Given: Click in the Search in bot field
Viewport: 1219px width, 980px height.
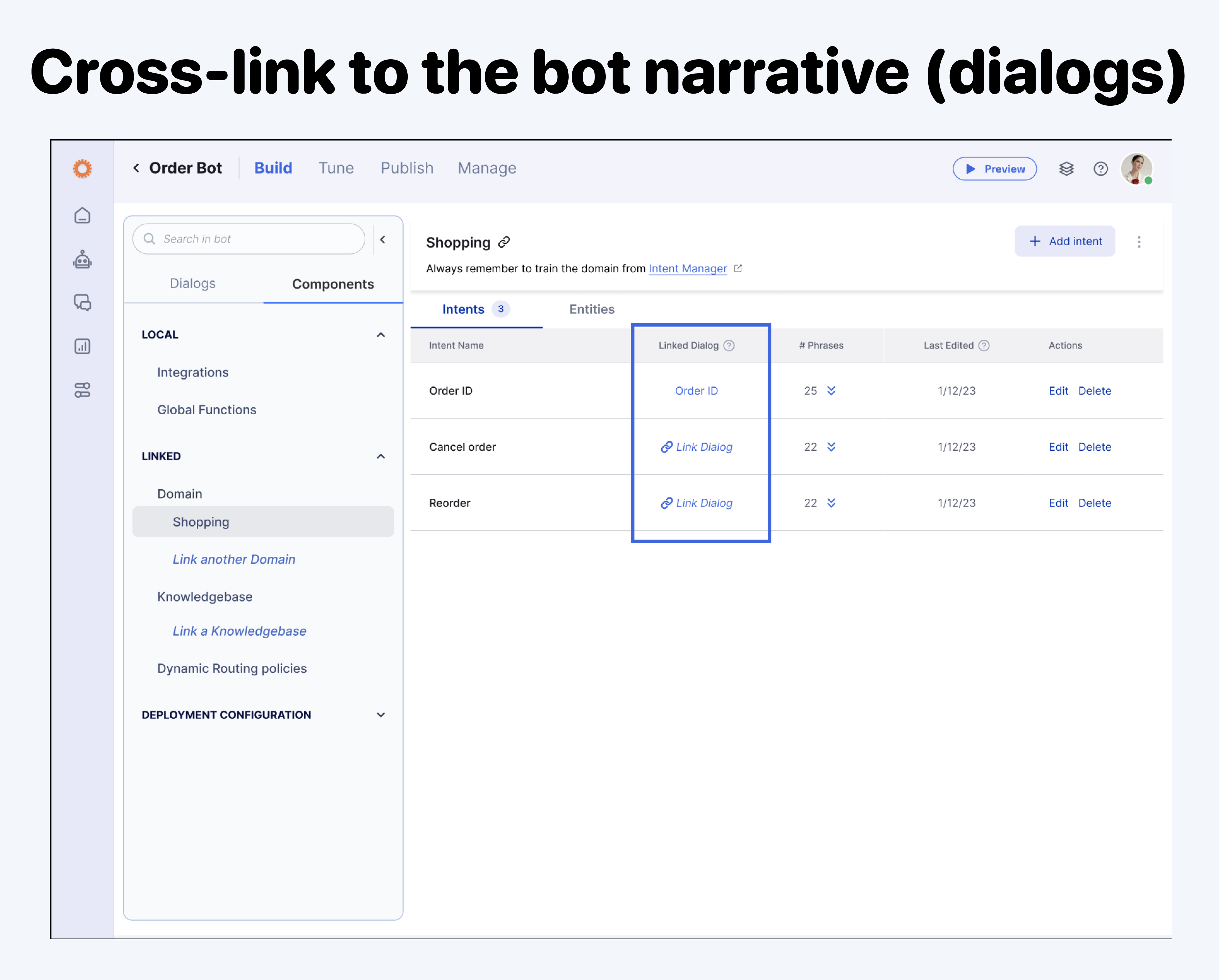Looking at the screenshot, I should pyautogui.click(x=249, y=239).
